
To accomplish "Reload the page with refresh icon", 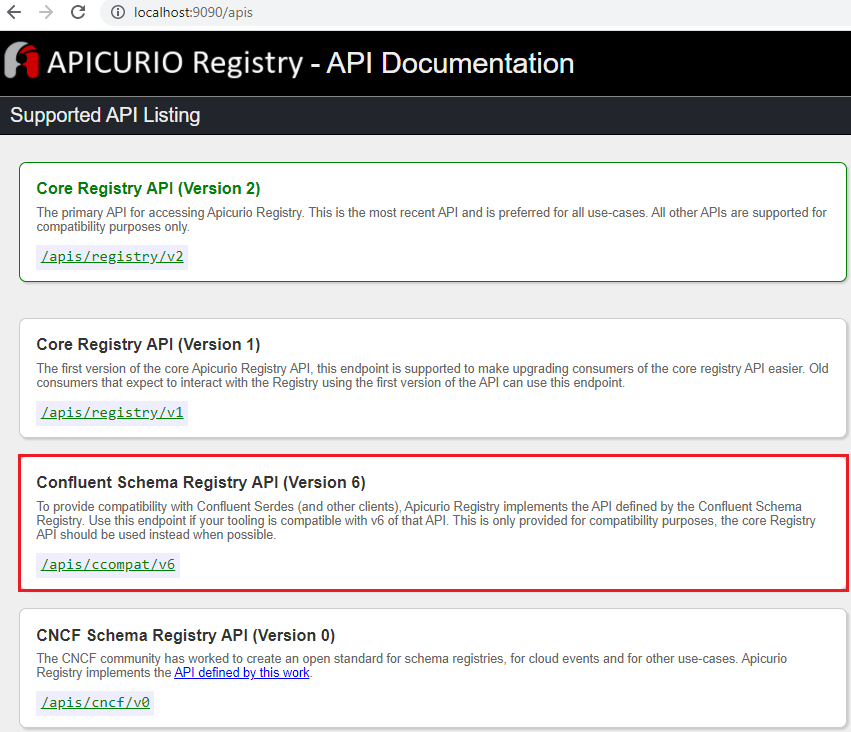I will coord(78,12).
